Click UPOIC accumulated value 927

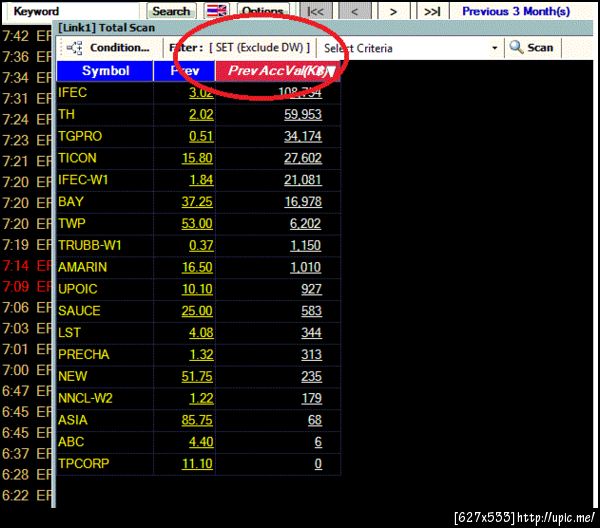[311, 289]
